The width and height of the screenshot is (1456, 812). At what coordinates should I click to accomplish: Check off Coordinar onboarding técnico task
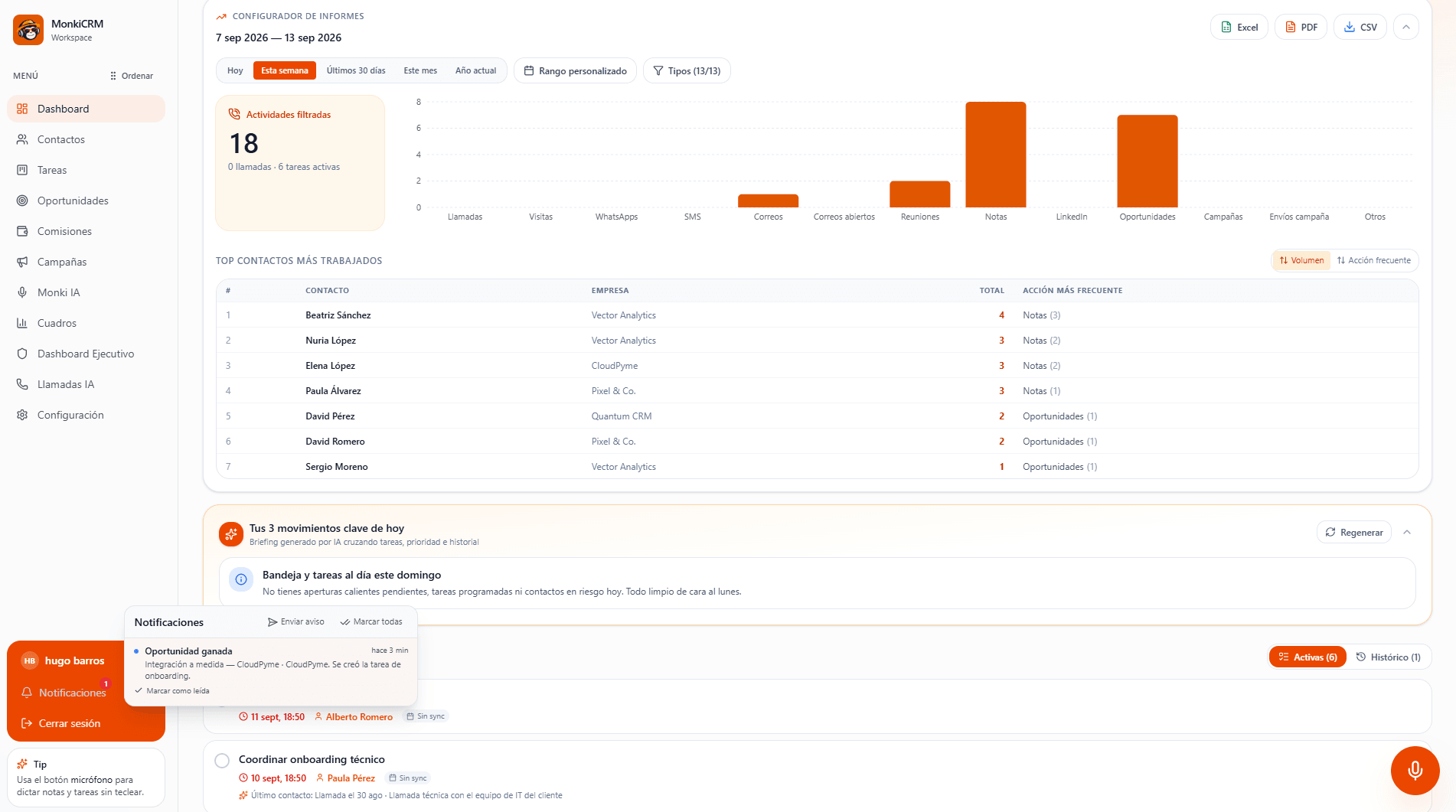tap(222, 761)
